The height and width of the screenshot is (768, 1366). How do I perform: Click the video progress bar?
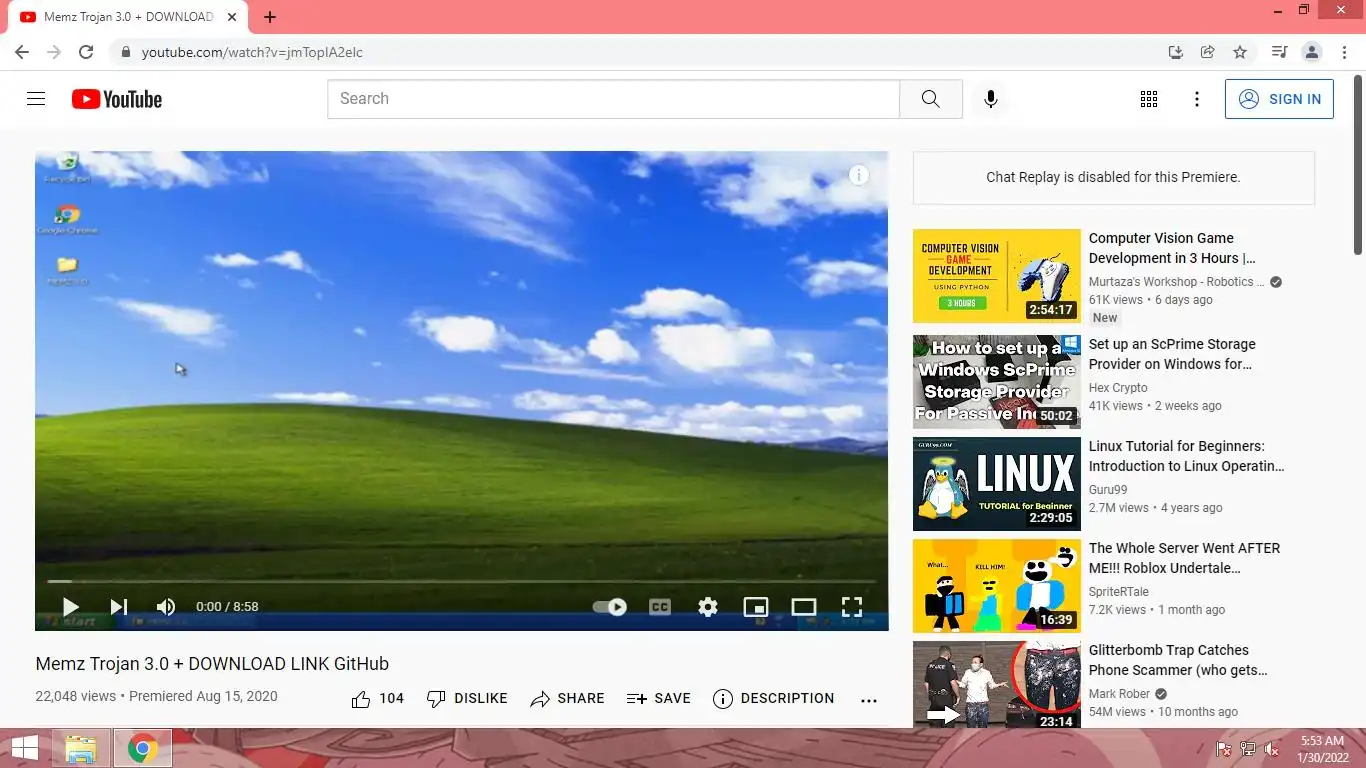(461, 581)
